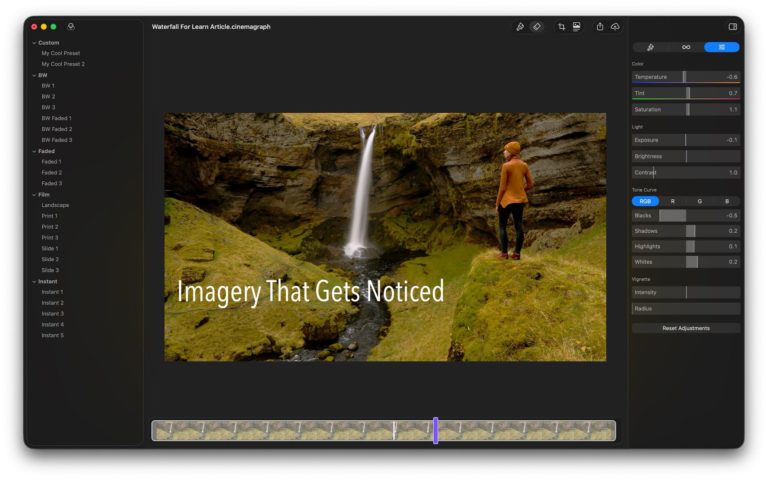Screen dimensions: 768x480
Task: Collapse the Faded presets group
Action: [34, 151]
